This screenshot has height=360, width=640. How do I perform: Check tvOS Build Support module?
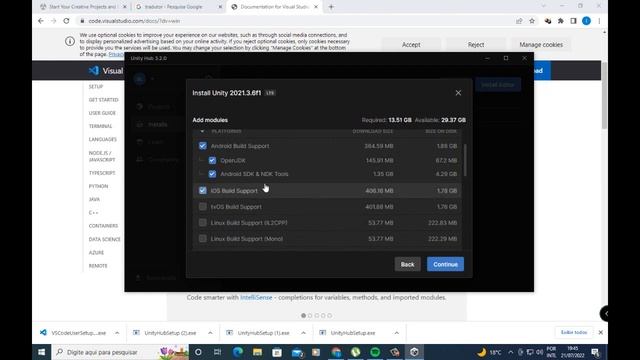coord(202,207)
